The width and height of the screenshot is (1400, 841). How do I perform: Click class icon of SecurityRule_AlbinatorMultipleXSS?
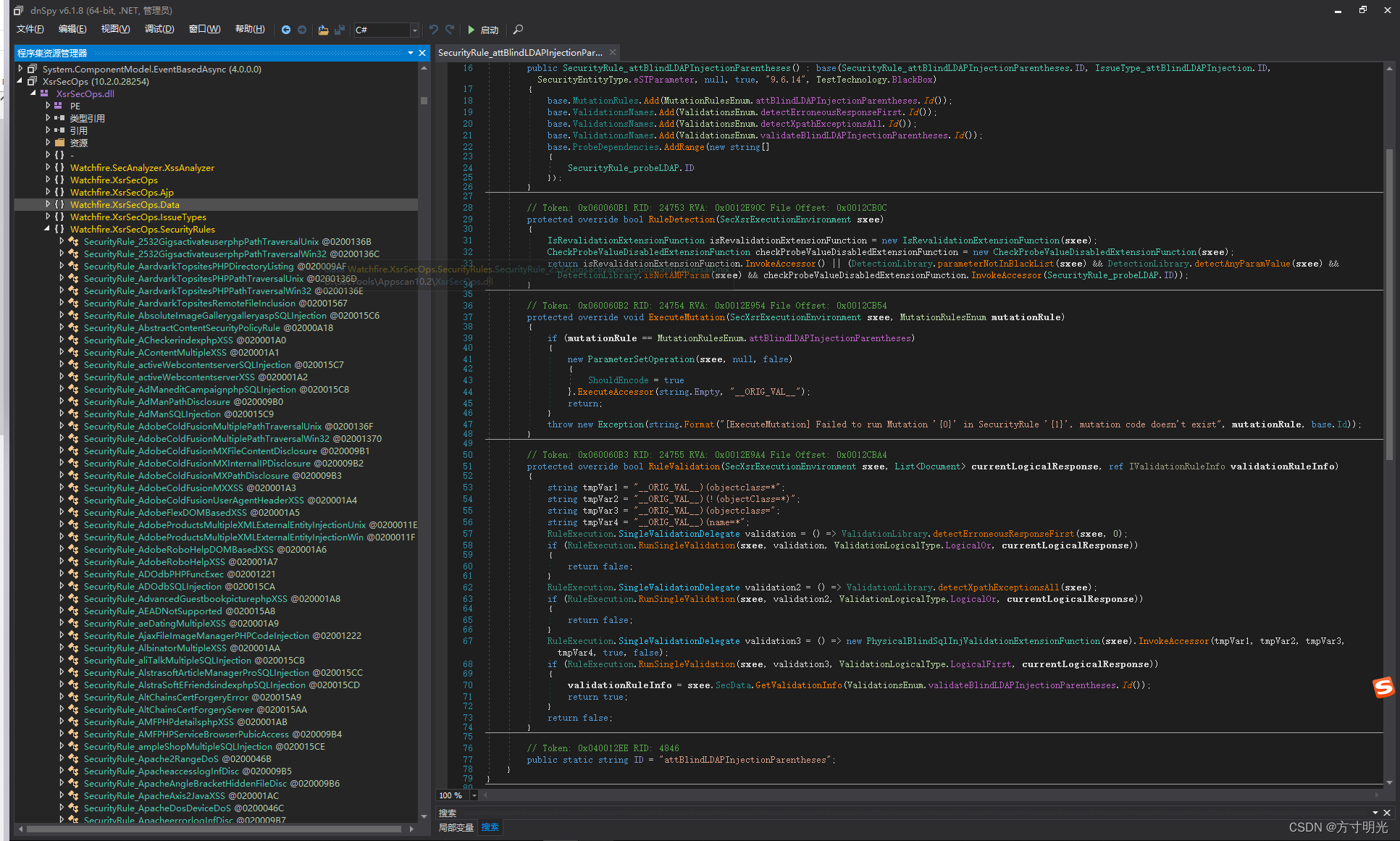click(73, 648)
